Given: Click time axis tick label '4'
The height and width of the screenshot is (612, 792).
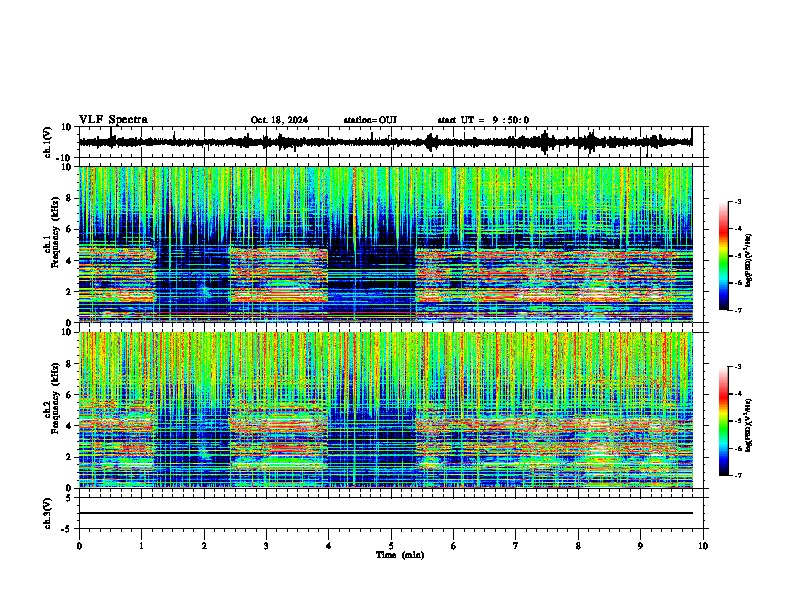Looking at the screenshot, I should (329, 546).
